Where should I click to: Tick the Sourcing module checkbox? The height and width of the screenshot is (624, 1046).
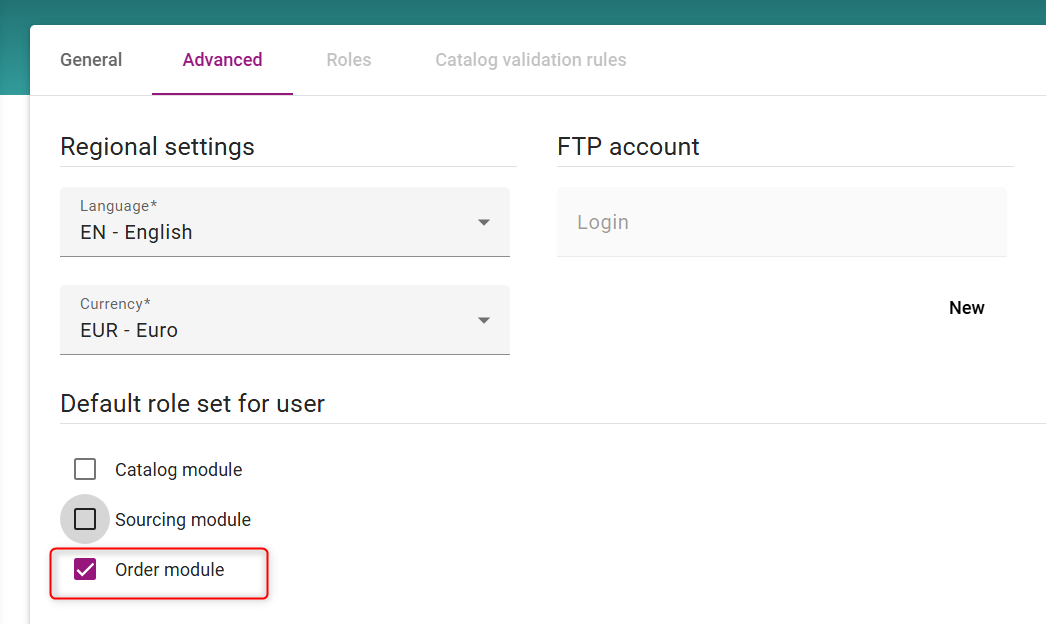click(85, 519)
